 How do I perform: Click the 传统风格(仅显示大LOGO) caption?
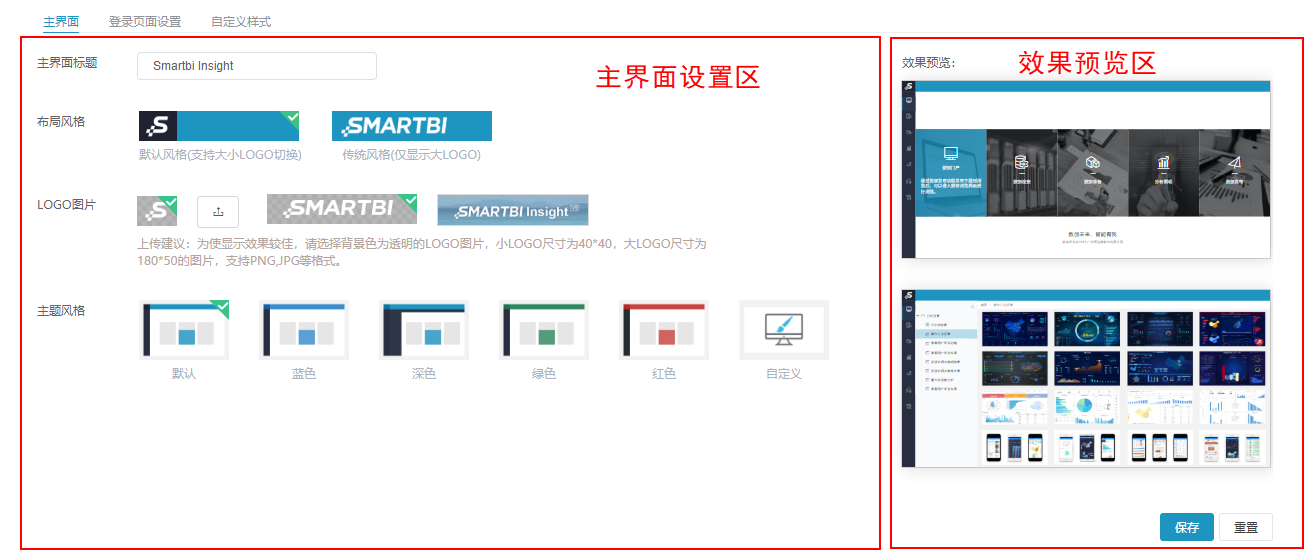[411, 155]
